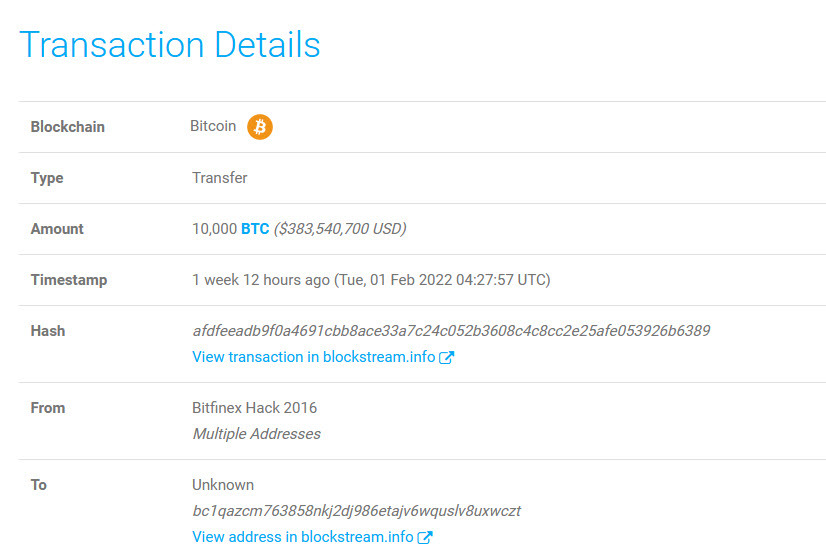Select the transaction hash string
The width and height of the screenshot is (826, 558).
click(x=451, y=331)
